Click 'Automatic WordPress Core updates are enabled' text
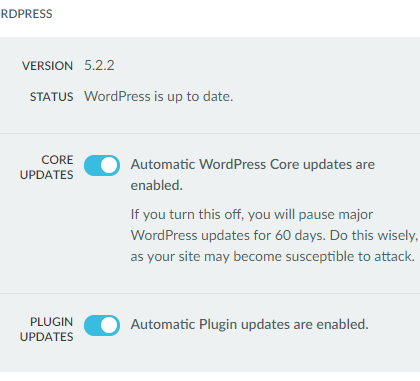The width and height of the screenshot is (420, 381). (x=253, y=175)
